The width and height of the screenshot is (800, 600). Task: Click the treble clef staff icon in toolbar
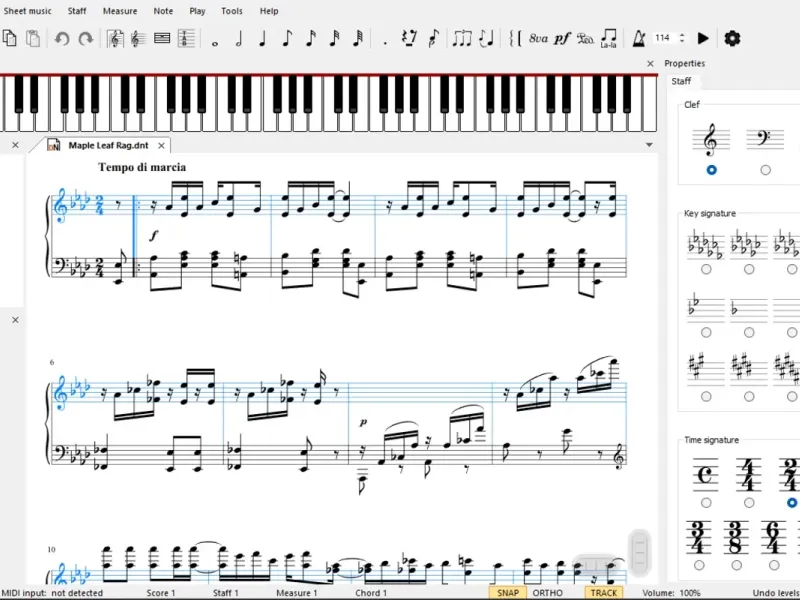tap(138, 39)
